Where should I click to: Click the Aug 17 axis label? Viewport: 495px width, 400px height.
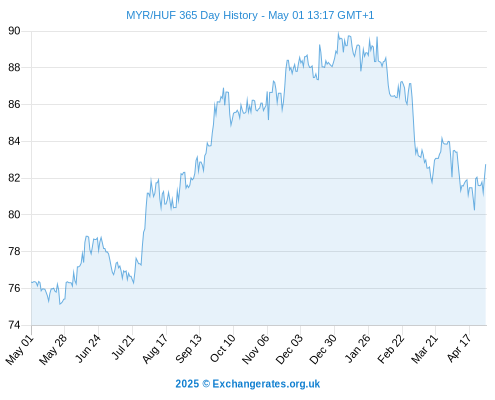155,349
